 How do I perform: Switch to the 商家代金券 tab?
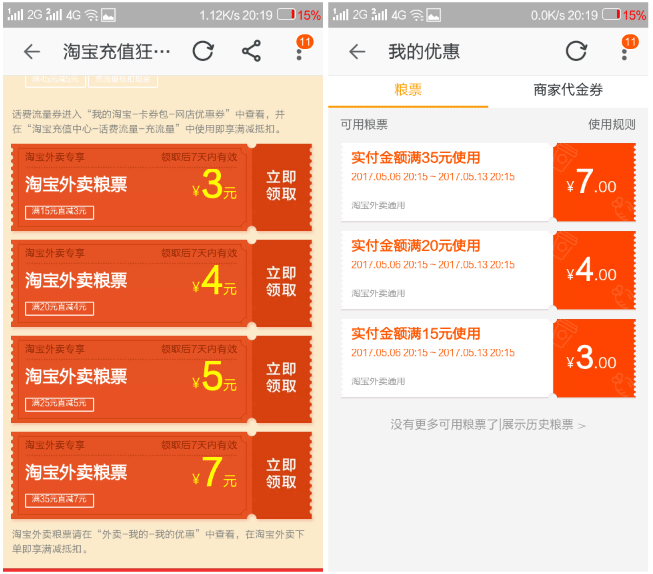[x=568, y=90]
